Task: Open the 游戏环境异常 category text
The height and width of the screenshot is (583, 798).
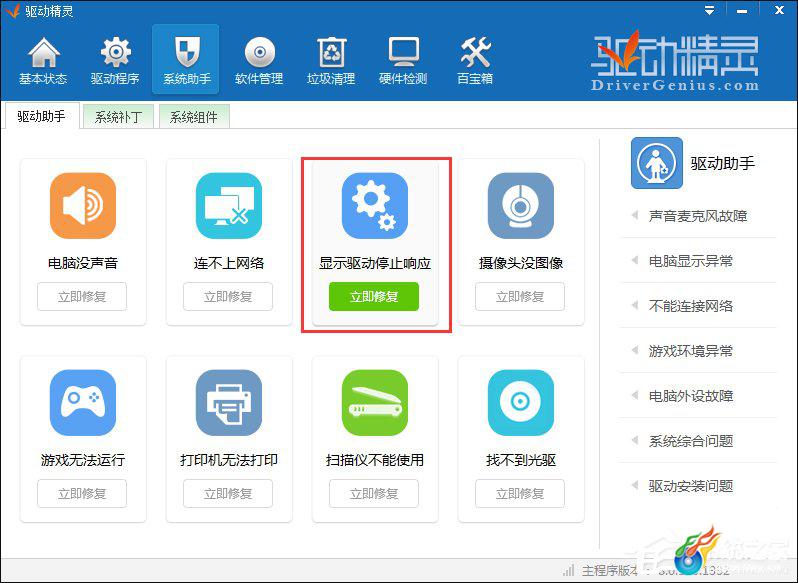Action: click(x=691, y=351)
